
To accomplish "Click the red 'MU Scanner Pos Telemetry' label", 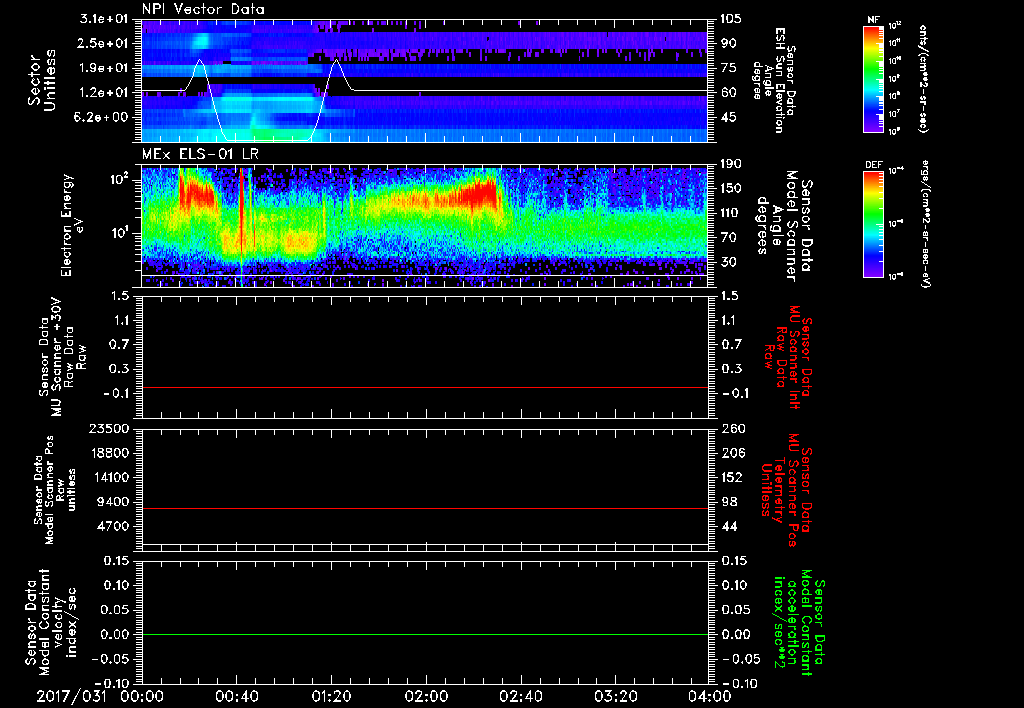I will click(788, 490).
